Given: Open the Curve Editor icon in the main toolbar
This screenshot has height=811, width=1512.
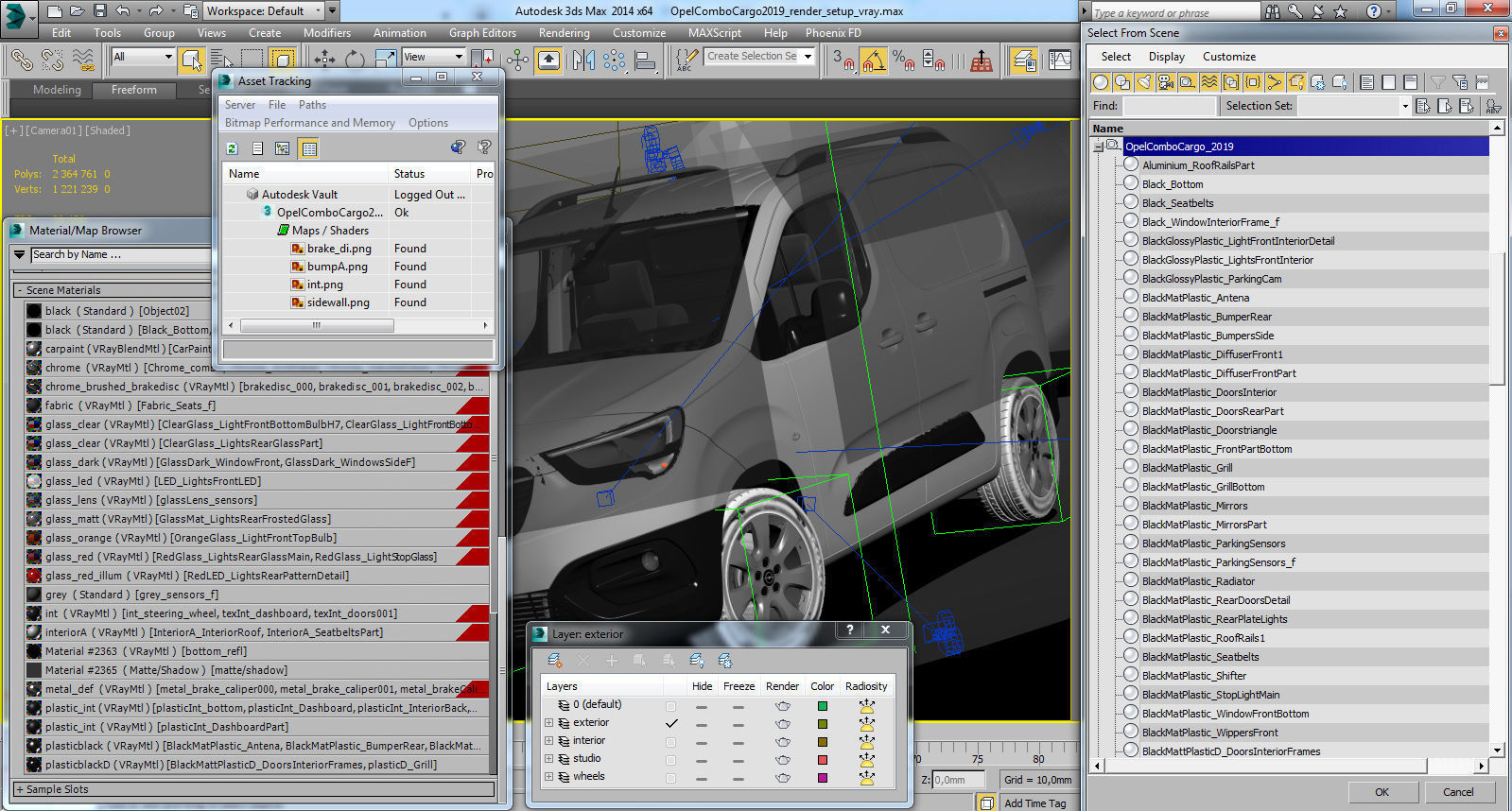Looking at the screenshot, I should tap(1061, 60).
